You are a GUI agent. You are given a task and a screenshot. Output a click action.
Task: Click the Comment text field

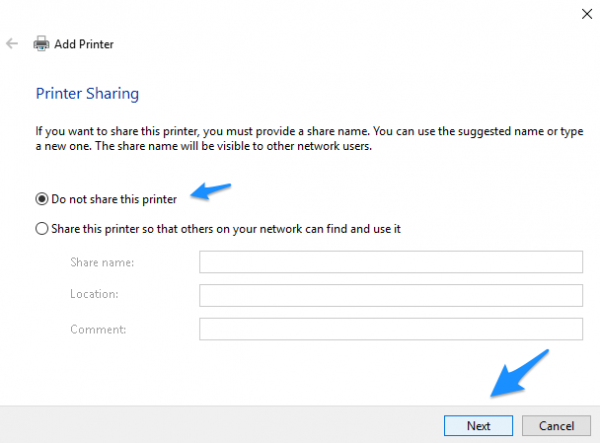coord(391,329)
